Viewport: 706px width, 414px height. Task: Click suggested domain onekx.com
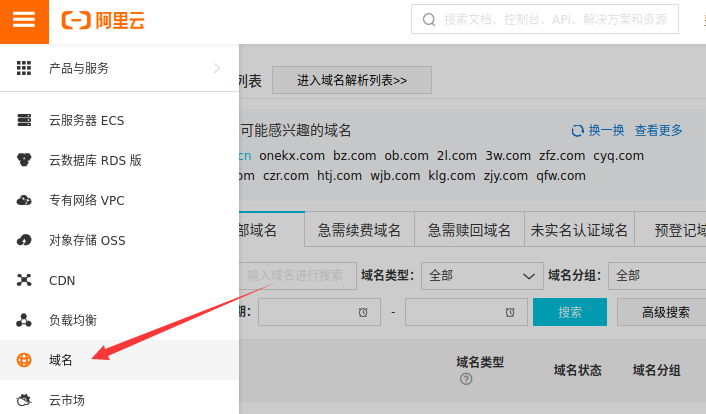coord(292,156)
